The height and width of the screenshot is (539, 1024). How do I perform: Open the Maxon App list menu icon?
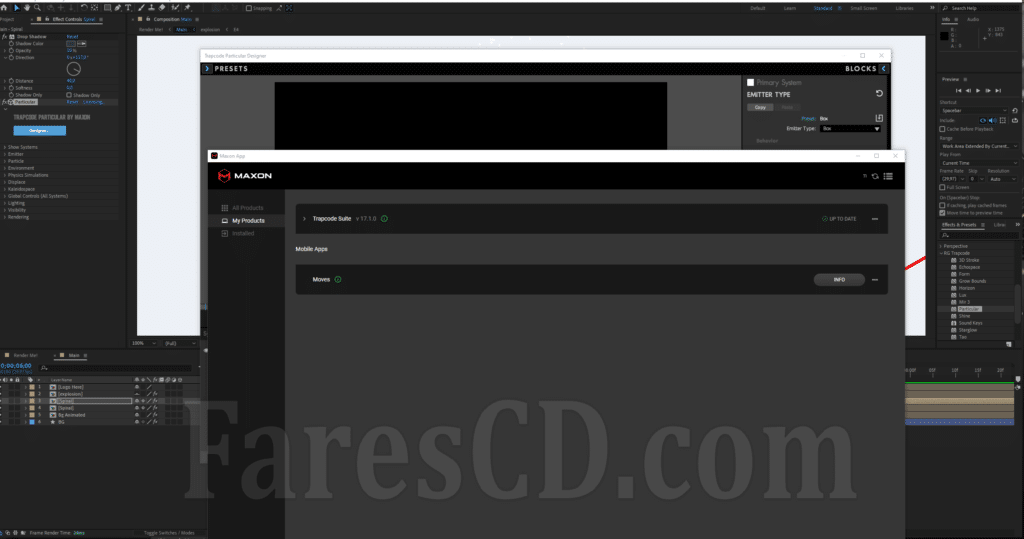(888, 176)
